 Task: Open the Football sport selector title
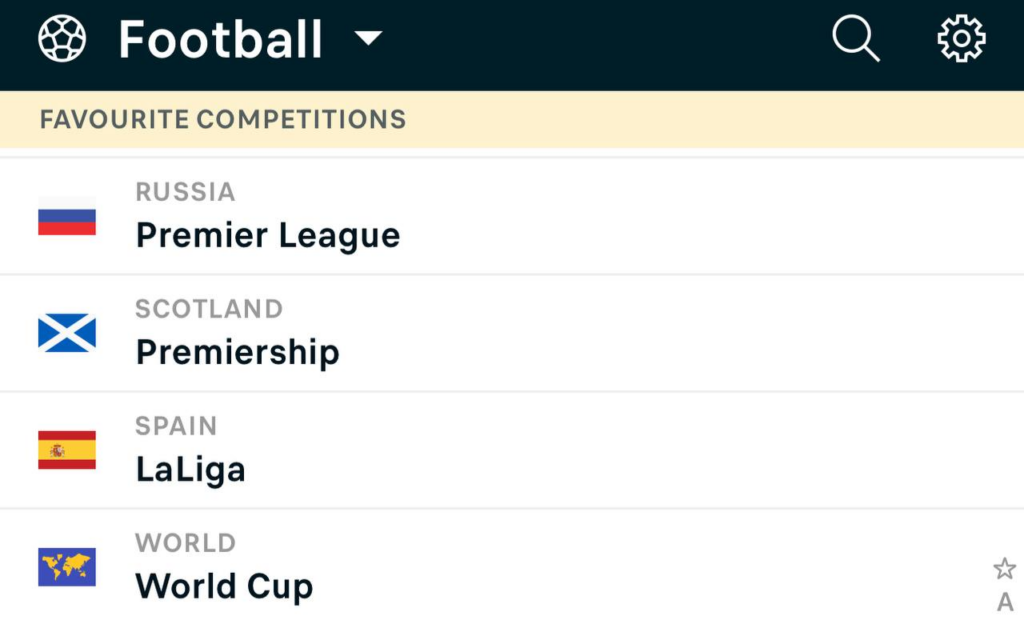click(x=220, y=39)
